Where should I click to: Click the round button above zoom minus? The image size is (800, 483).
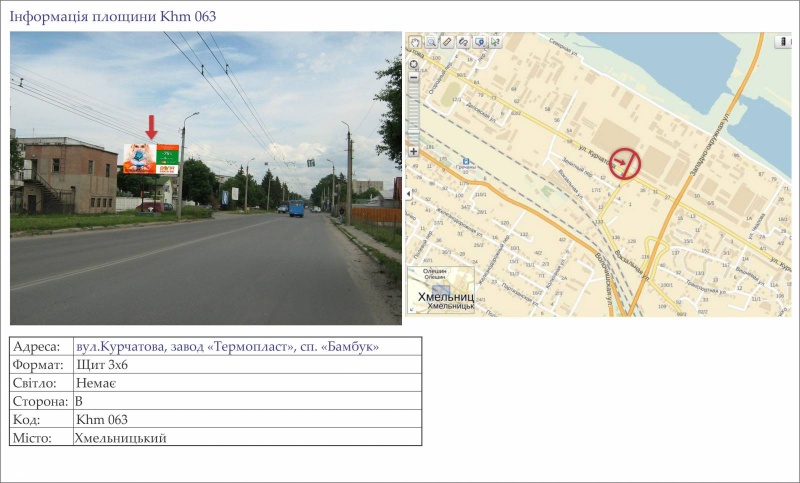[414, 64]
